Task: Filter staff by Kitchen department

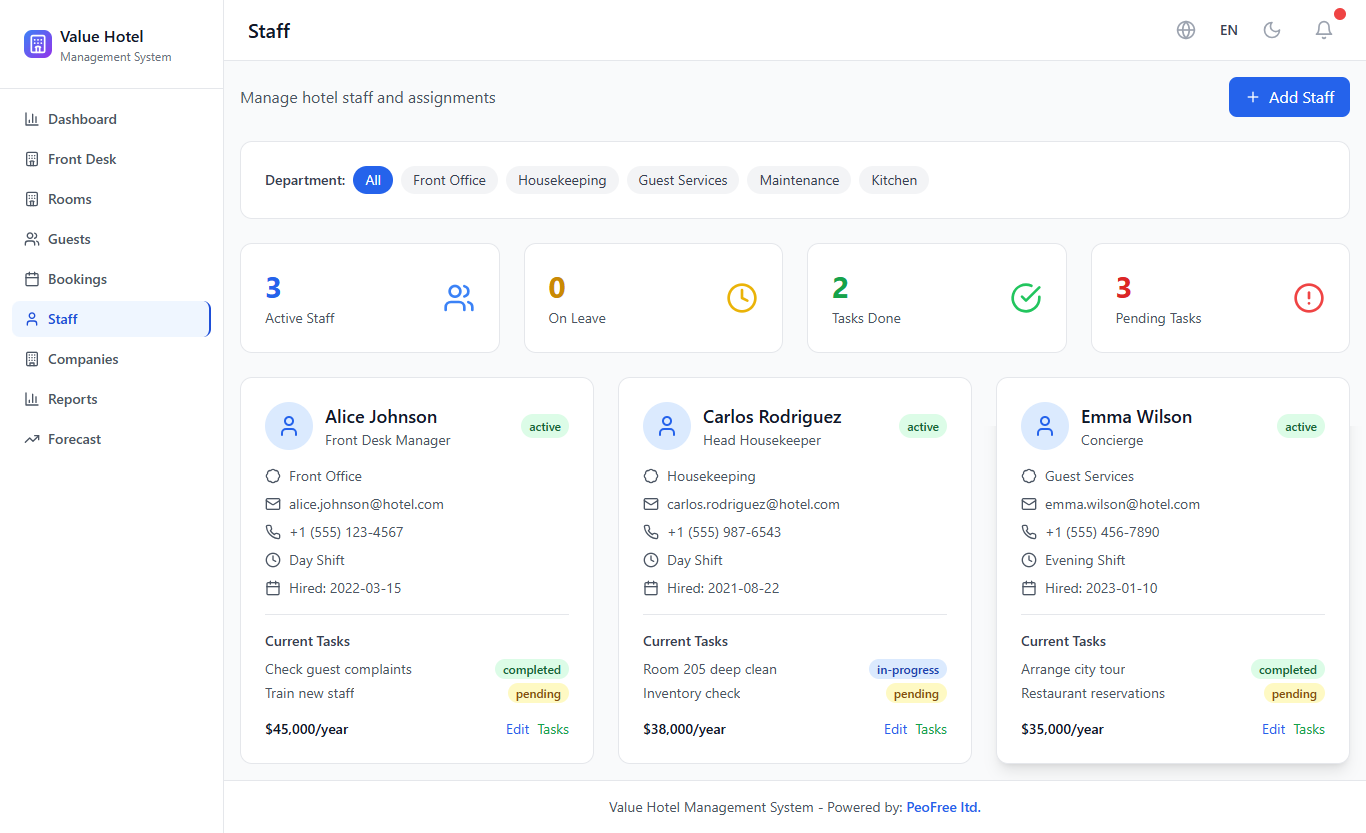Action: click(x=894, y=180)
